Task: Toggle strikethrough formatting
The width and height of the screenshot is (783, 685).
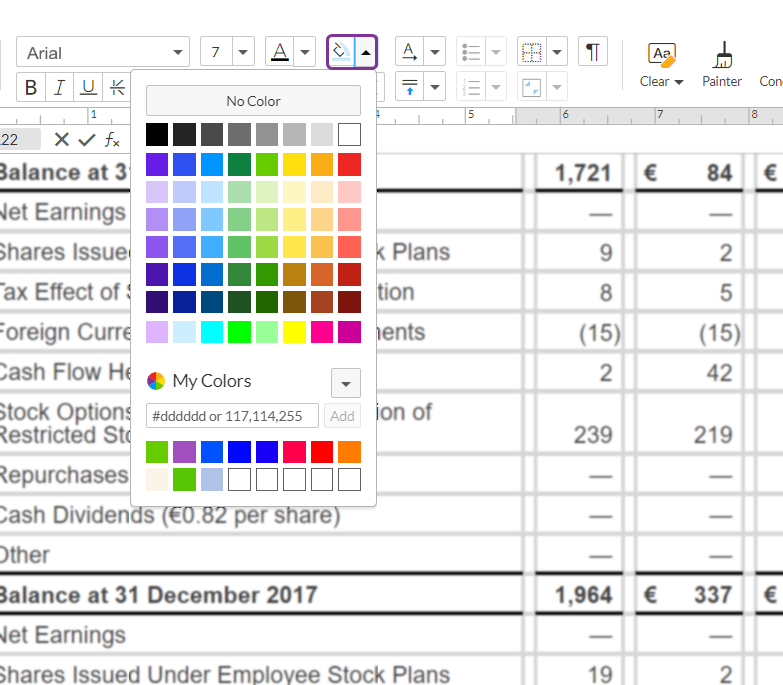Action: pos(117,87)
